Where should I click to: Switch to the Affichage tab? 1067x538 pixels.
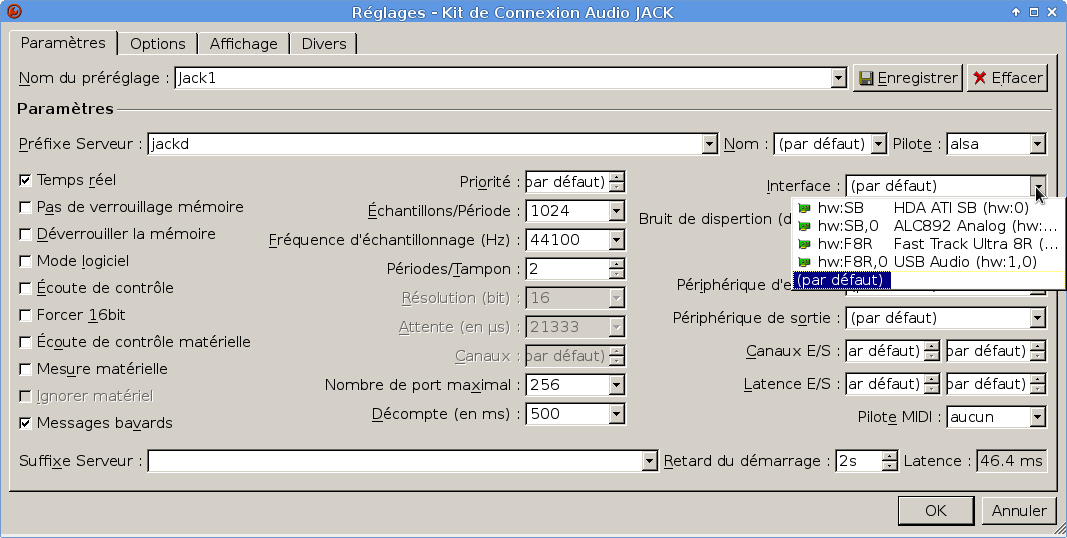click(244, 44)
